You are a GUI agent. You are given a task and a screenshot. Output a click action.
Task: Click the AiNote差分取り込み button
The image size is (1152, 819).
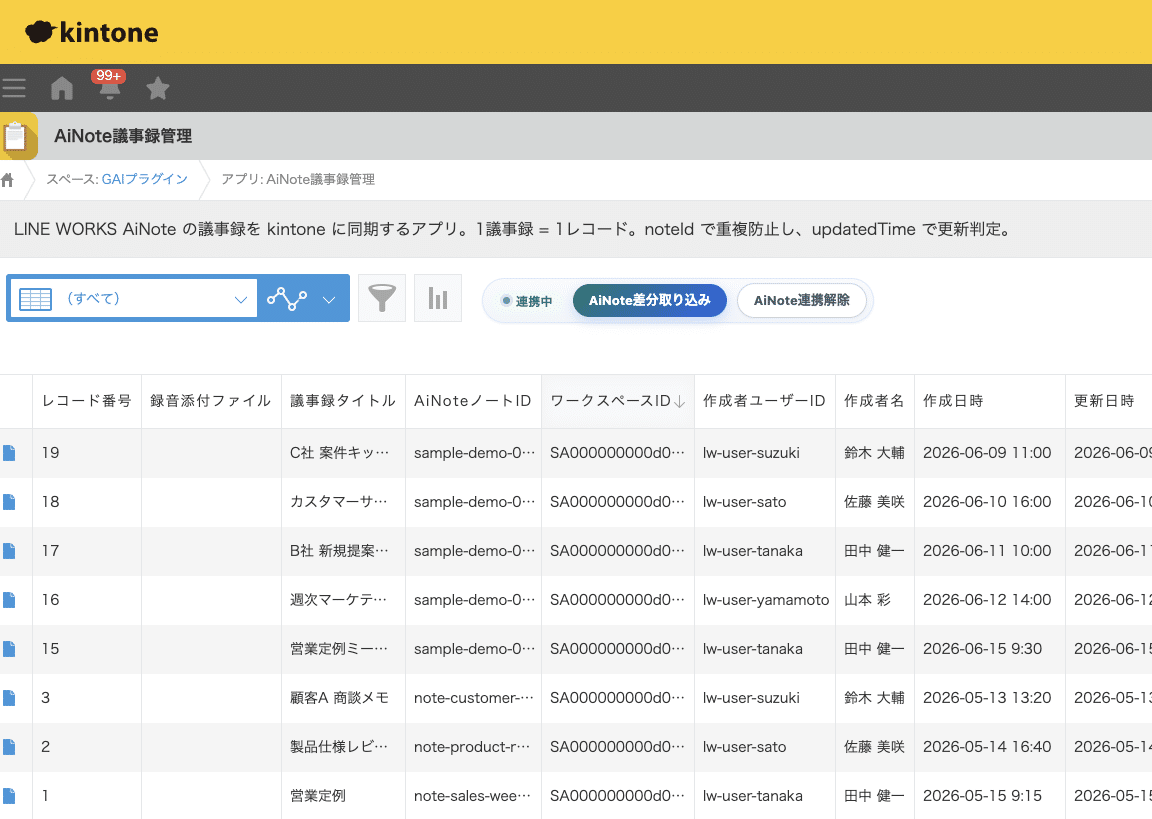click(649, 300)
